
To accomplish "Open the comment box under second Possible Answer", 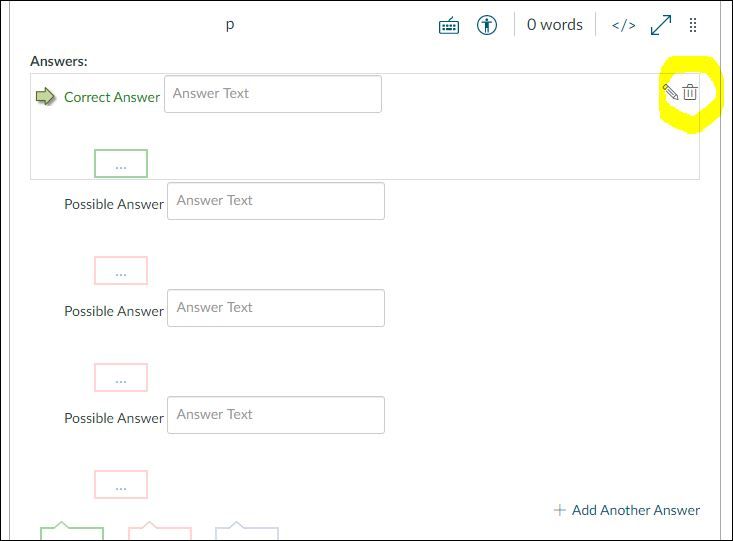I will point(121,378).
